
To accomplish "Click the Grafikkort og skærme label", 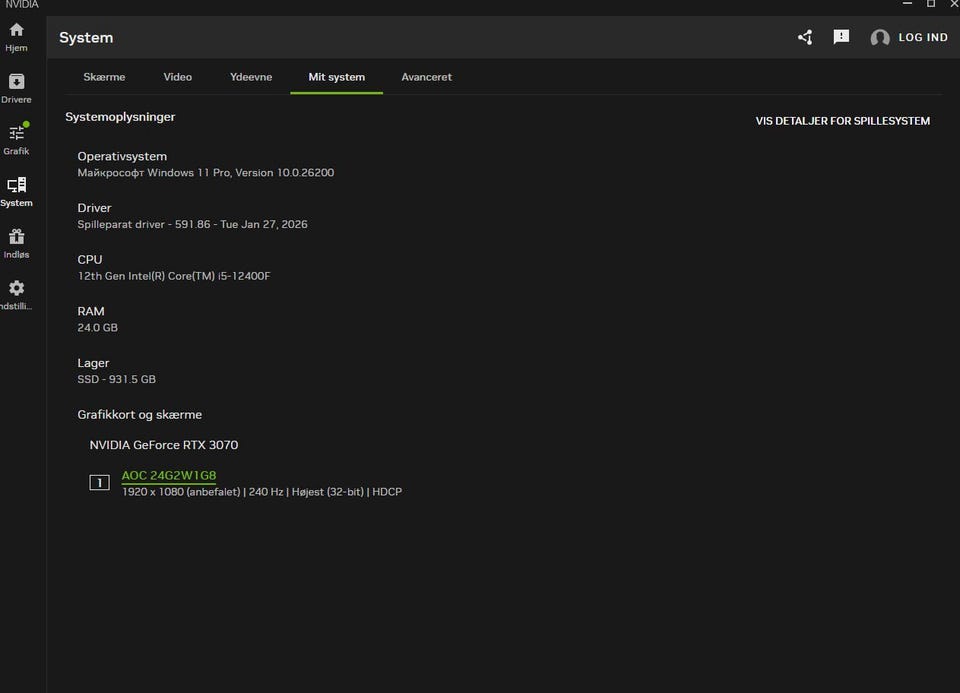I will point(140,415).
